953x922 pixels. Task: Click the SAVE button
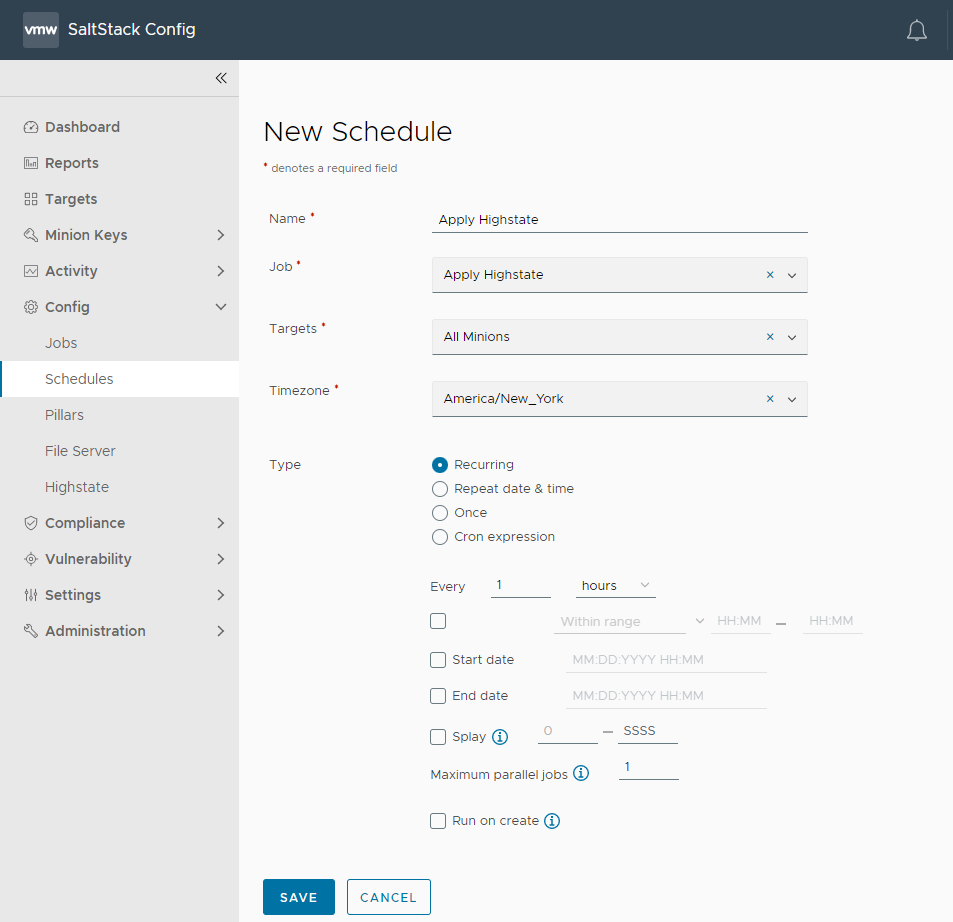click(x=298, y=897)
